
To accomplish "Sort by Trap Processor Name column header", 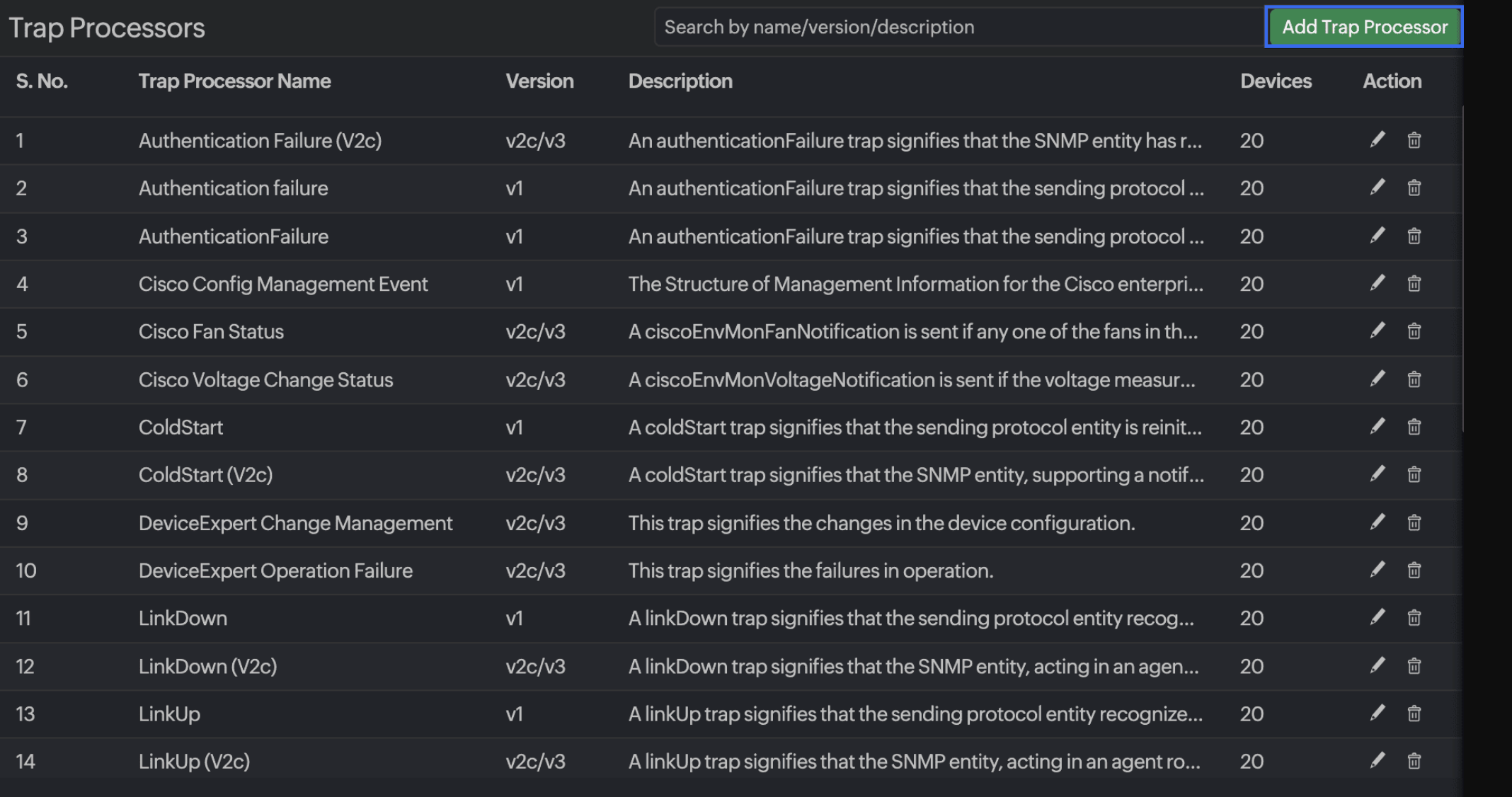I will [234, 81].
